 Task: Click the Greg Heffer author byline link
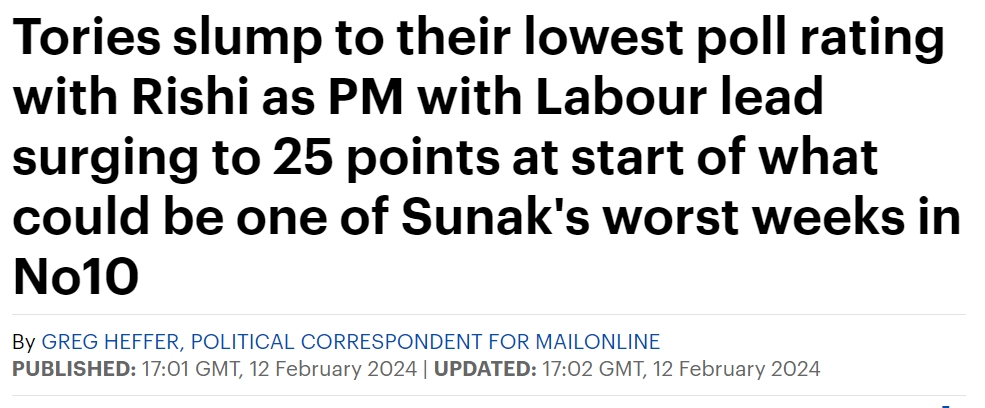pos(351,342)
